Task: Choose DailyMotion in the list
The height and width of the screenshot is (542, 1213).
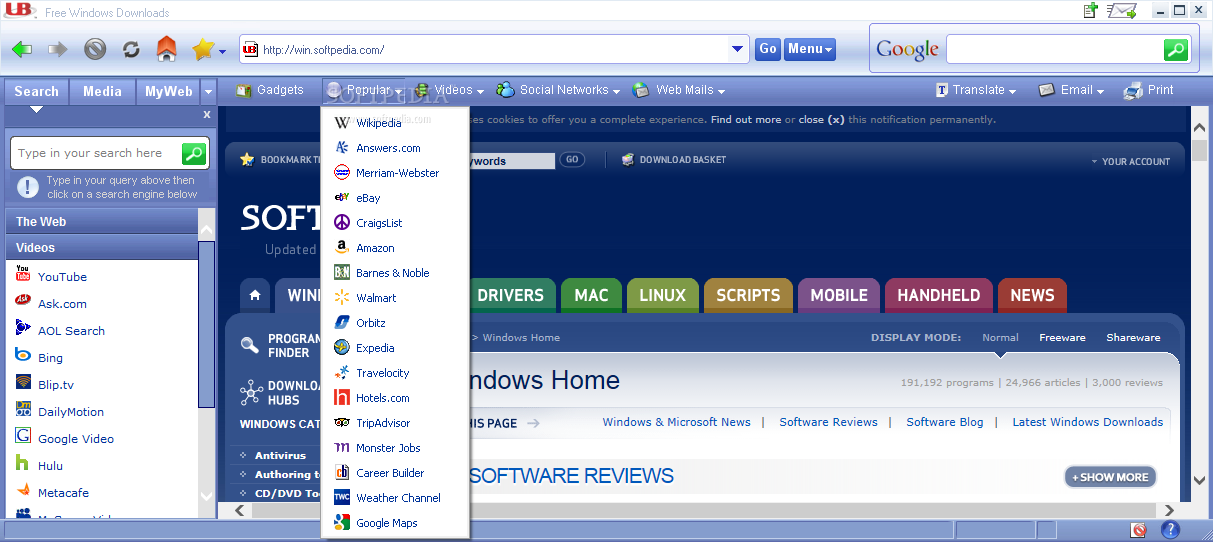Action: pos(71,411)
